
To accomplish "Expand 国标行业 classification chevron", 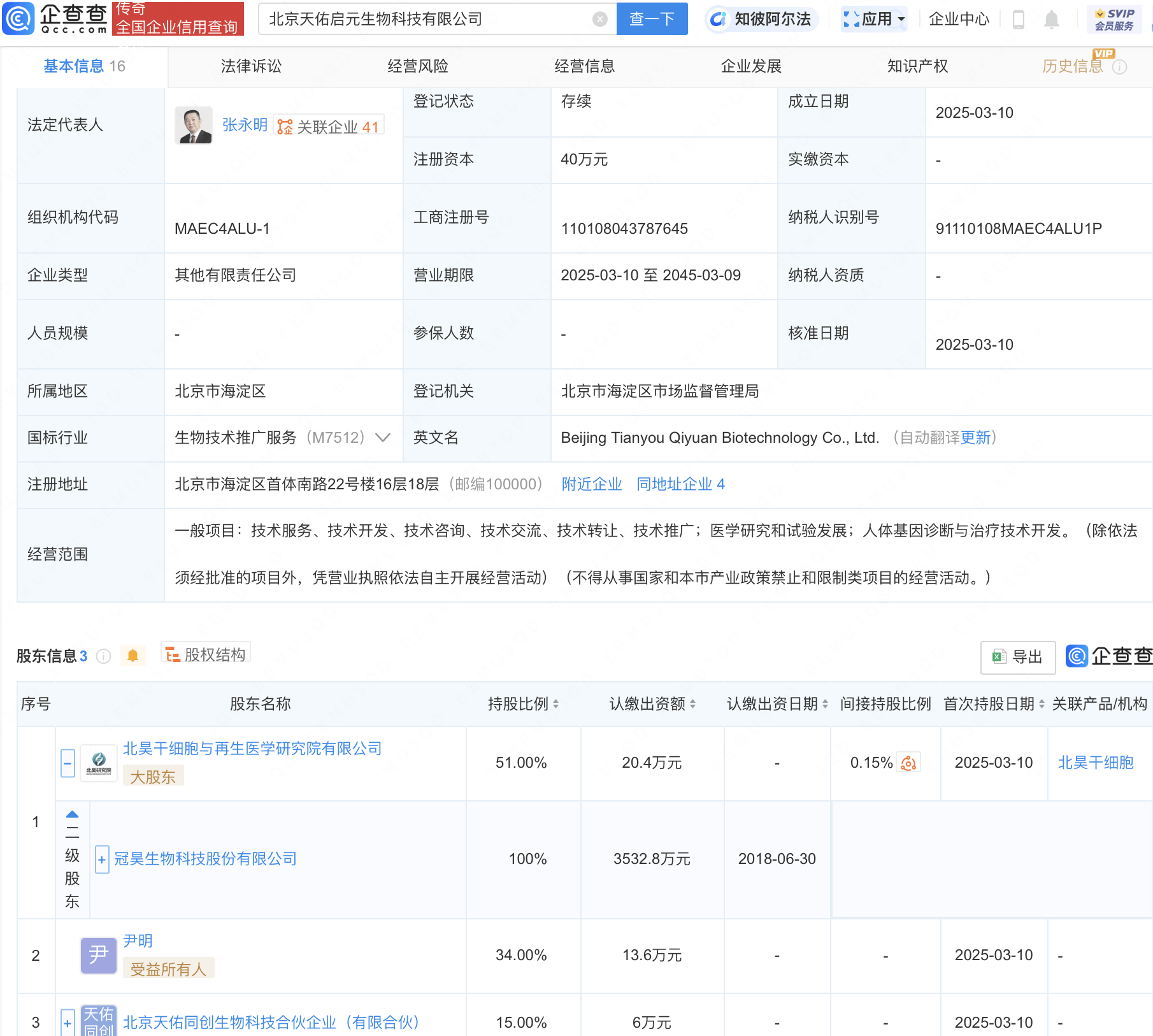I will click(383, 438).
